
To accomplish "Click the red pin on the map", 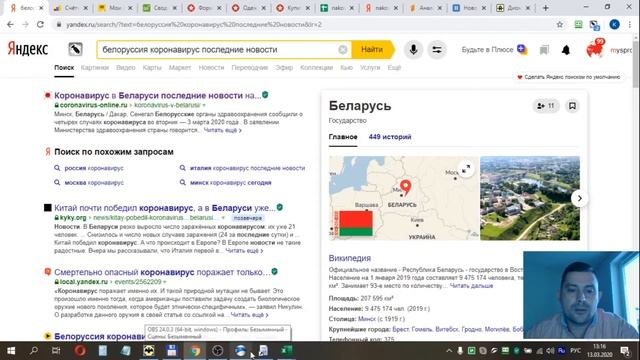I will 405,187.
